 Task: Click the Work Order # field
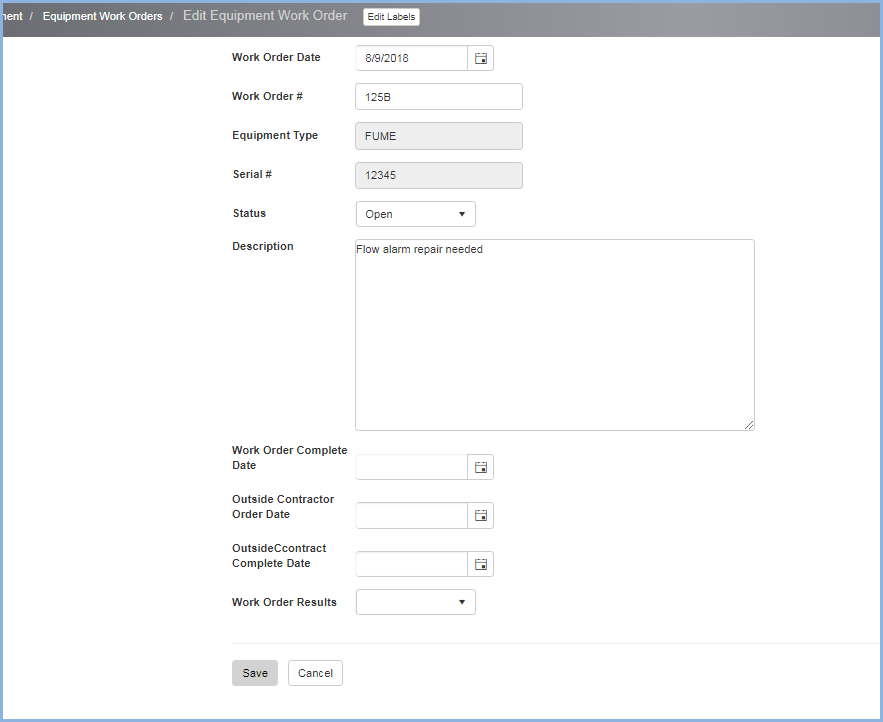pyautogui.click(x=439, y=97)
